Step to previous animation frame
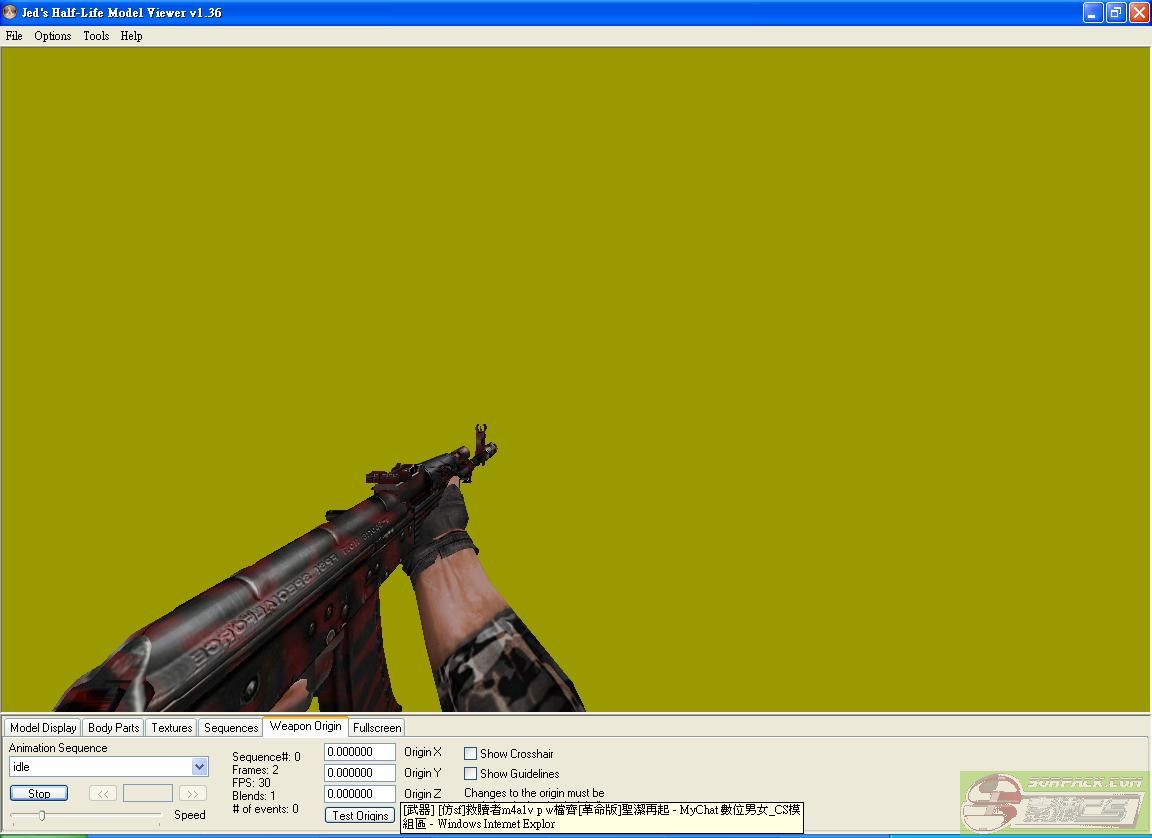The width and height of the screenshot is (1152, 838). click(103, 793)
